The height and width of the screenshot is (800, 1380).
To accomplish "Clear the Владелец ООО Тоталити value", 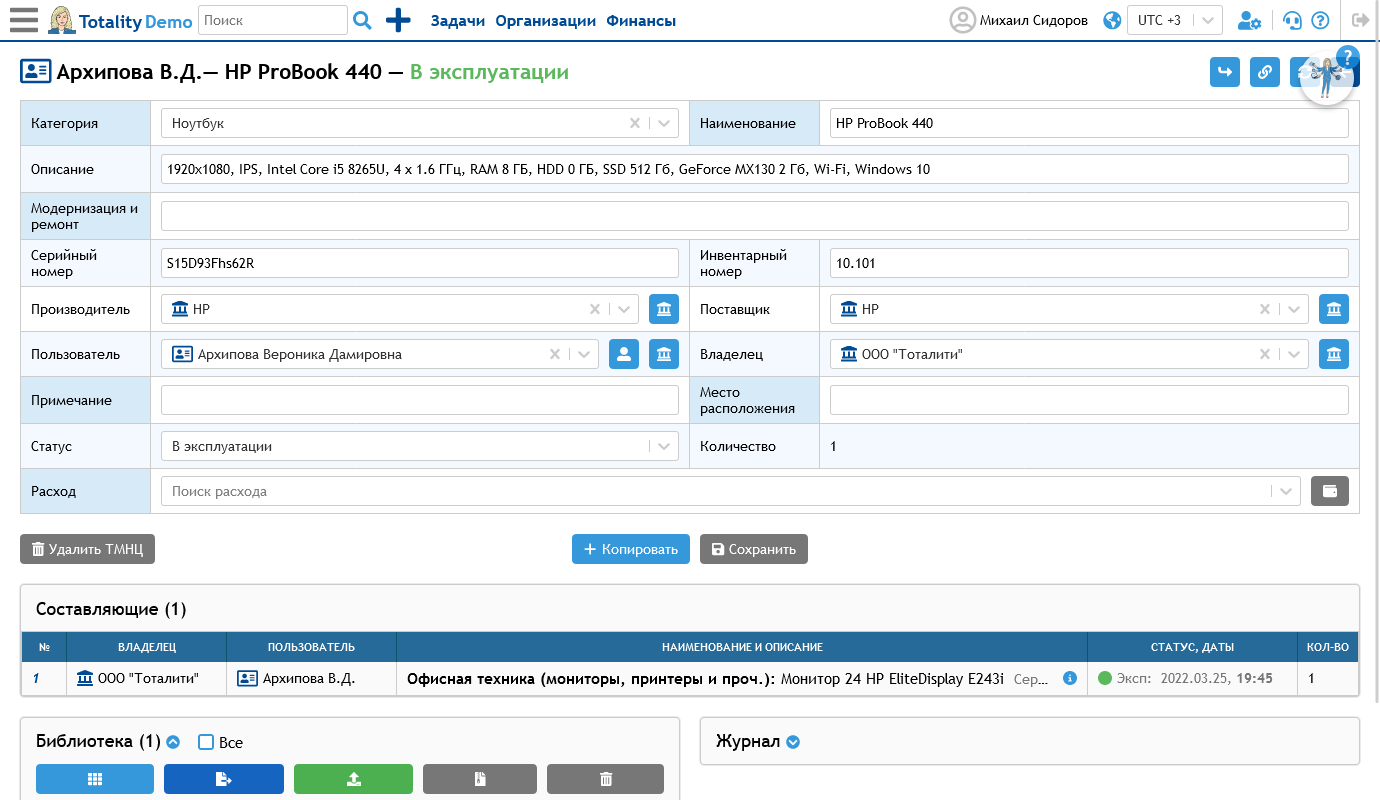I will pyautogui.click(x=1265, y=354).
